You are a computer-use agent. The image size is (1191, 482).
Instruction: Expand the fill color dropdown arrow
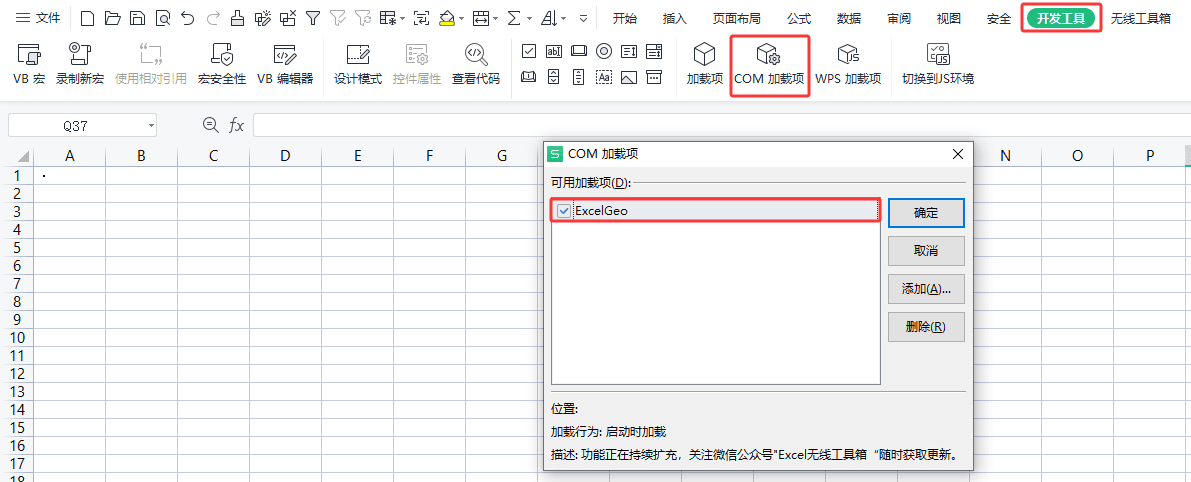461,19
